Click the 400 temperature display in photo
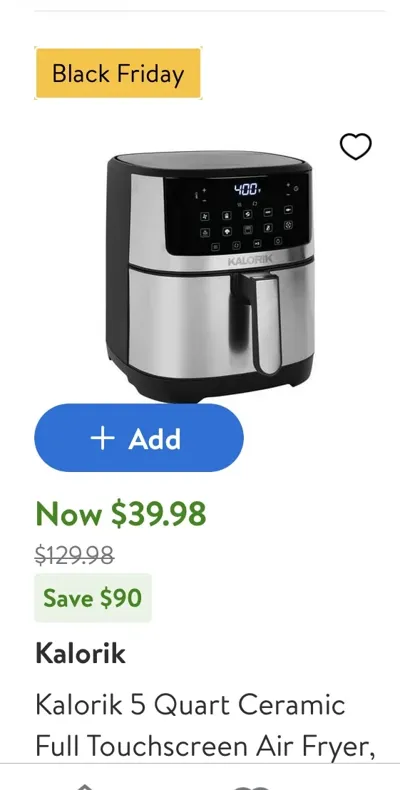400x790 pixels. click(x=246, y=190)
